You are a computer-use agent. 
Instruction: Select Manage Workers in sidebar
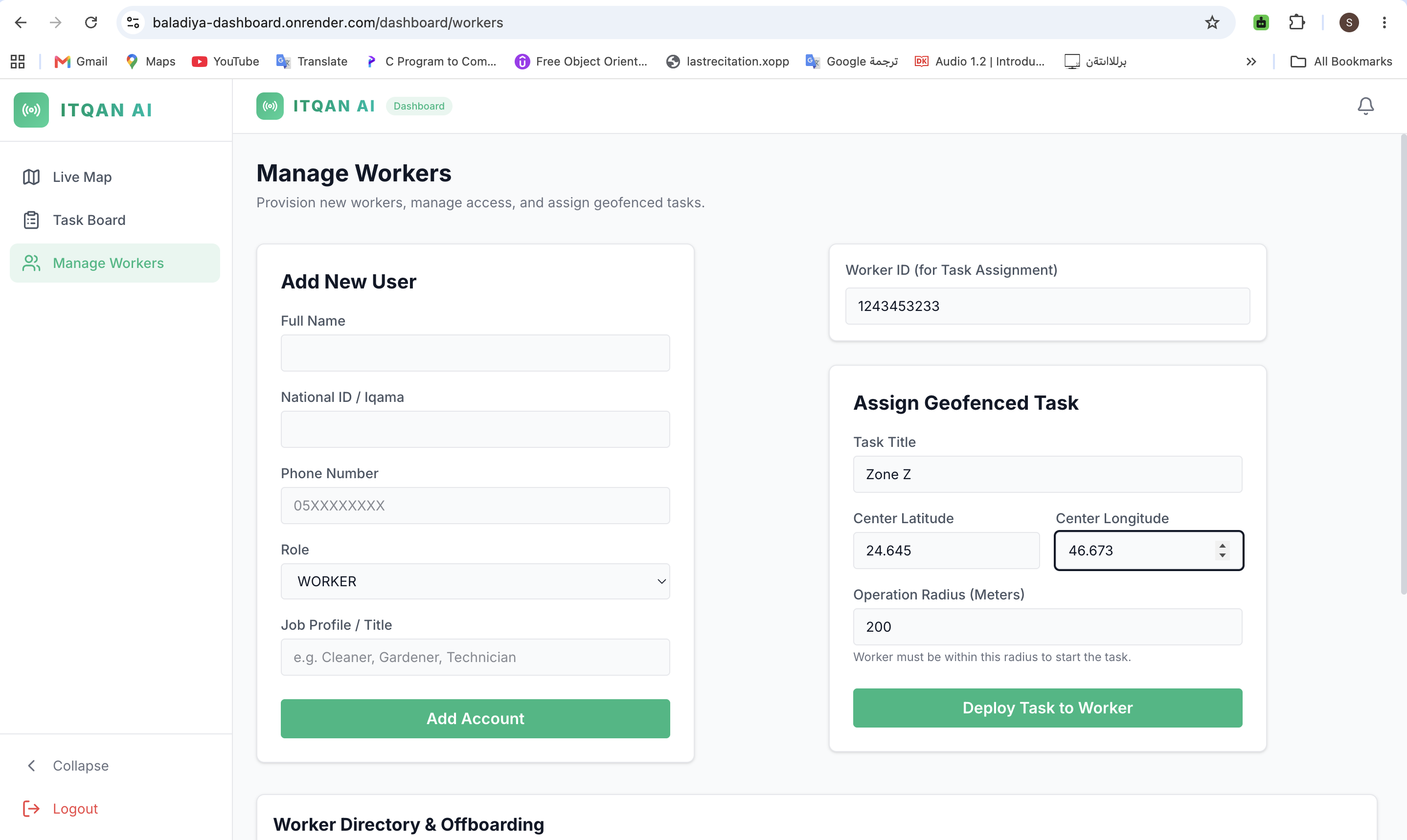[x=115, y=263]
